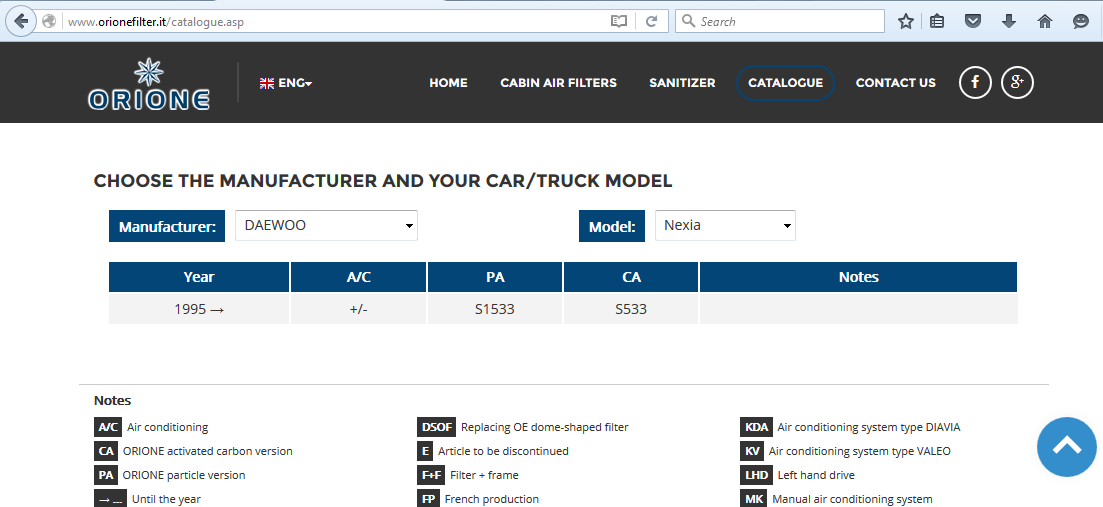Open reader view icon in address bar
This screenshot has height=507, width=1103.
coord(618,22)
